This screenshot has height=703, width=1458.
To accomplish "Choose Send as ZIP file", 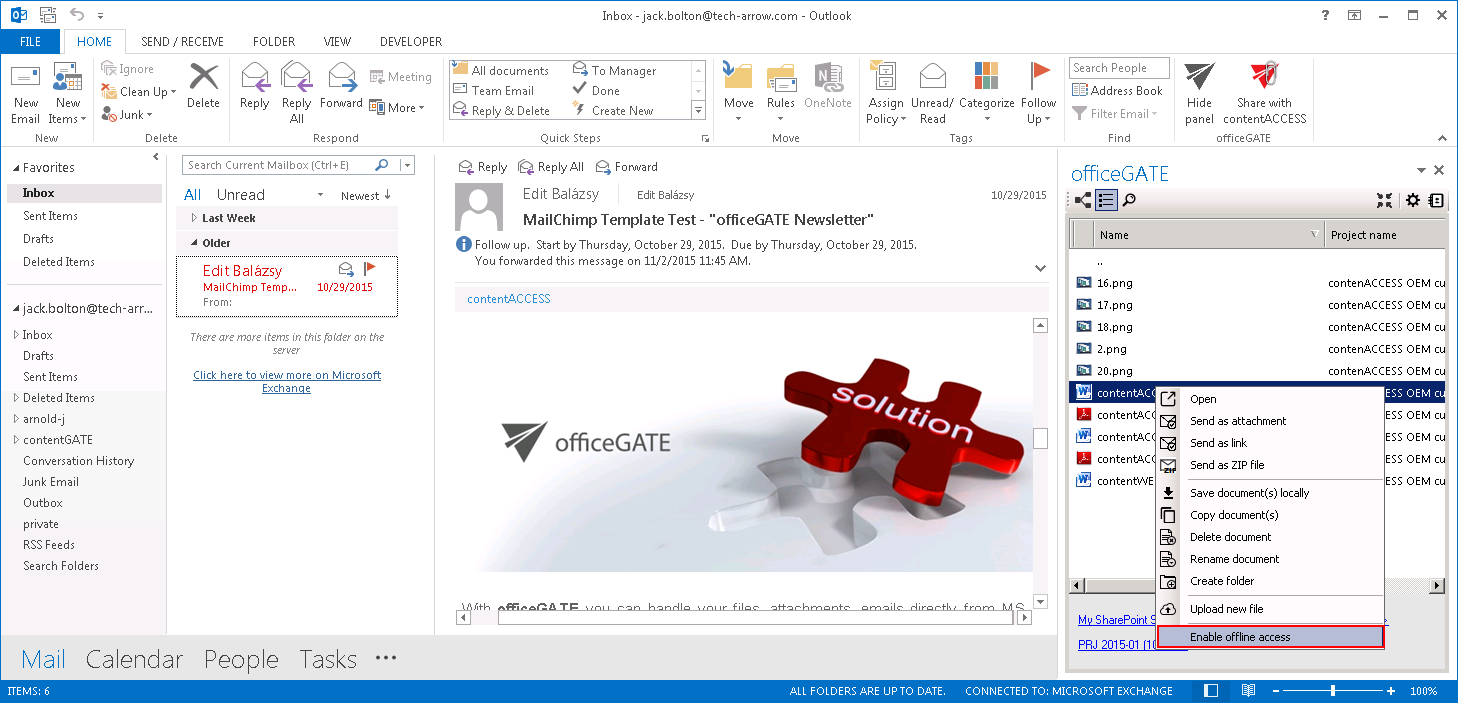I will (x=1270, y=465).
